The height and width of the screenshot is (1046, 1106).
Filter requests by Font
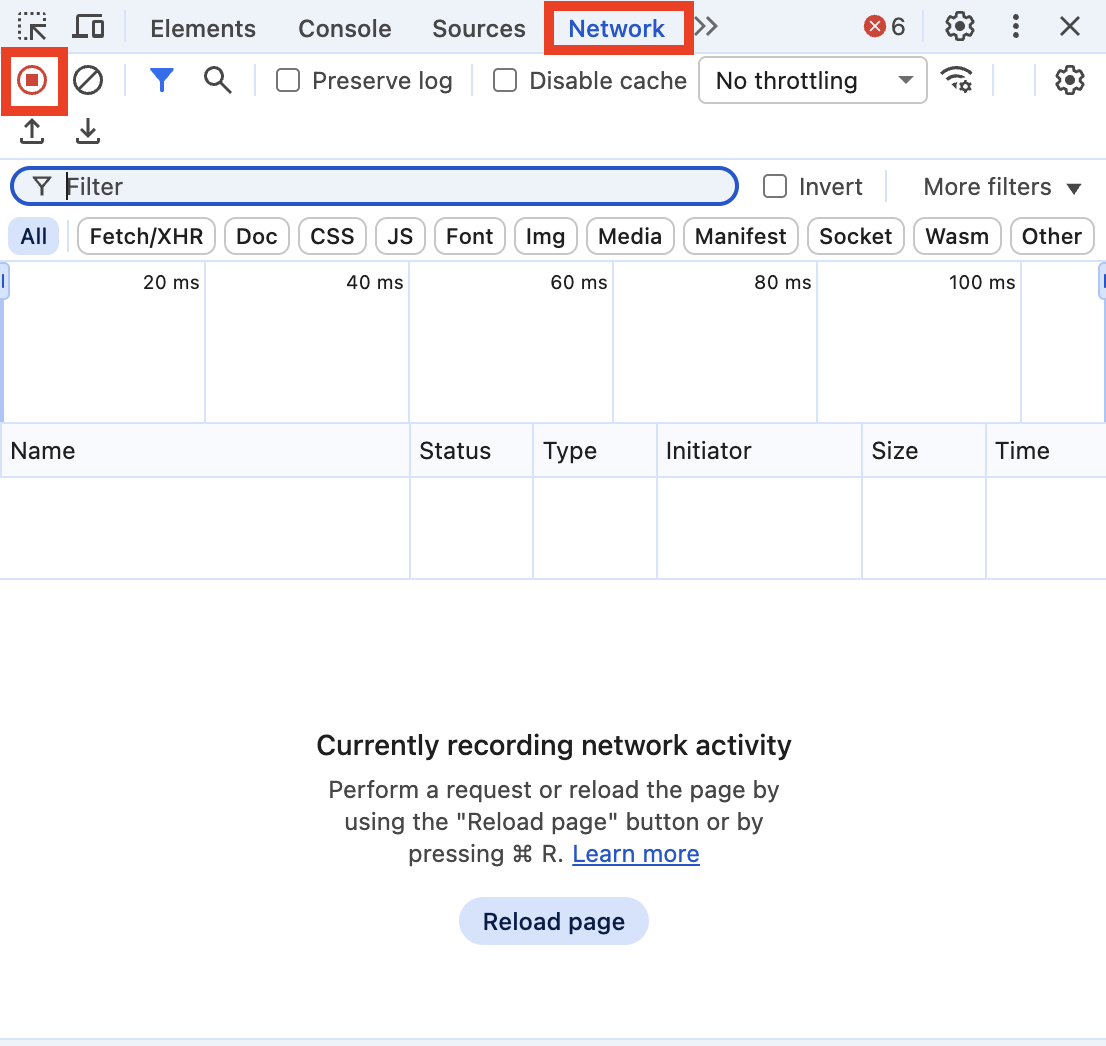469,236
